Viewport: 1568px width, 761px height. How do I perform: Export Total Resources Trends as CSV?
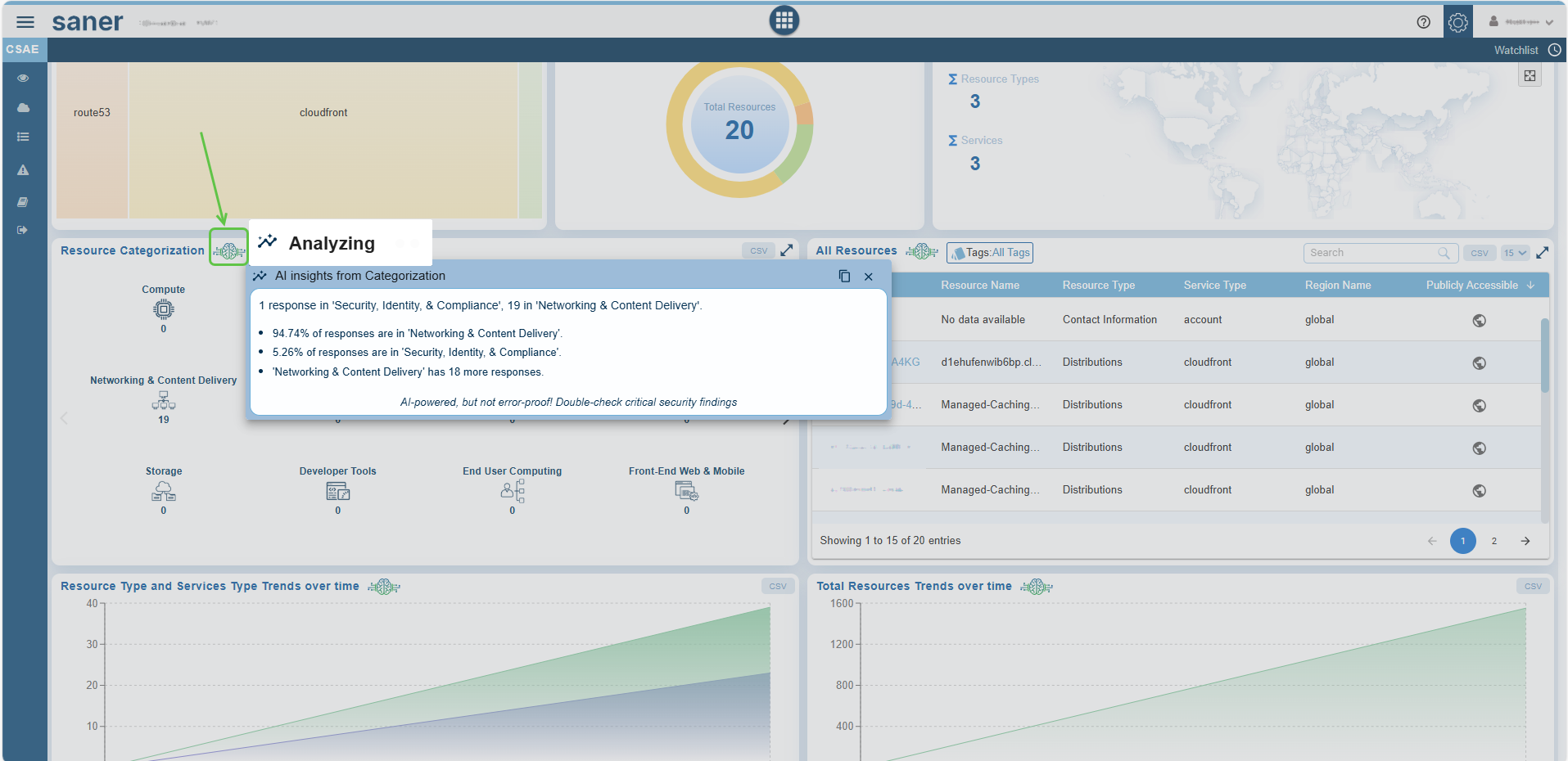[1533, 586]
